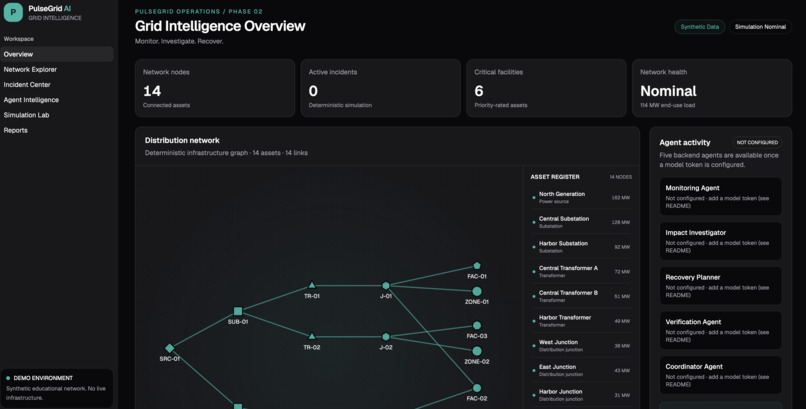The height and width of the screenshot is (409, 806).
Task: Select East Junction register row
Action: point(581,370)
